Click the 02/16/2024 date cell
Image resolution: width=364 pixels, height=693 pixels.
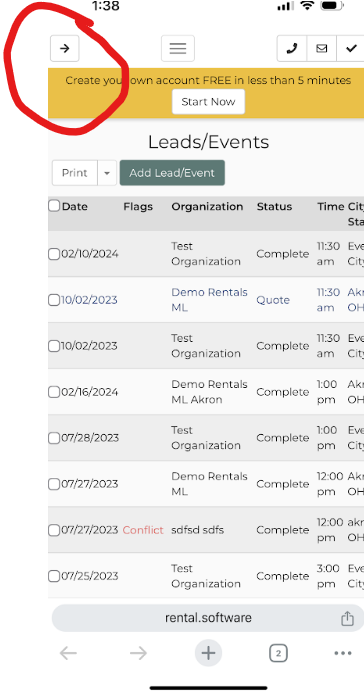(90, 392)
